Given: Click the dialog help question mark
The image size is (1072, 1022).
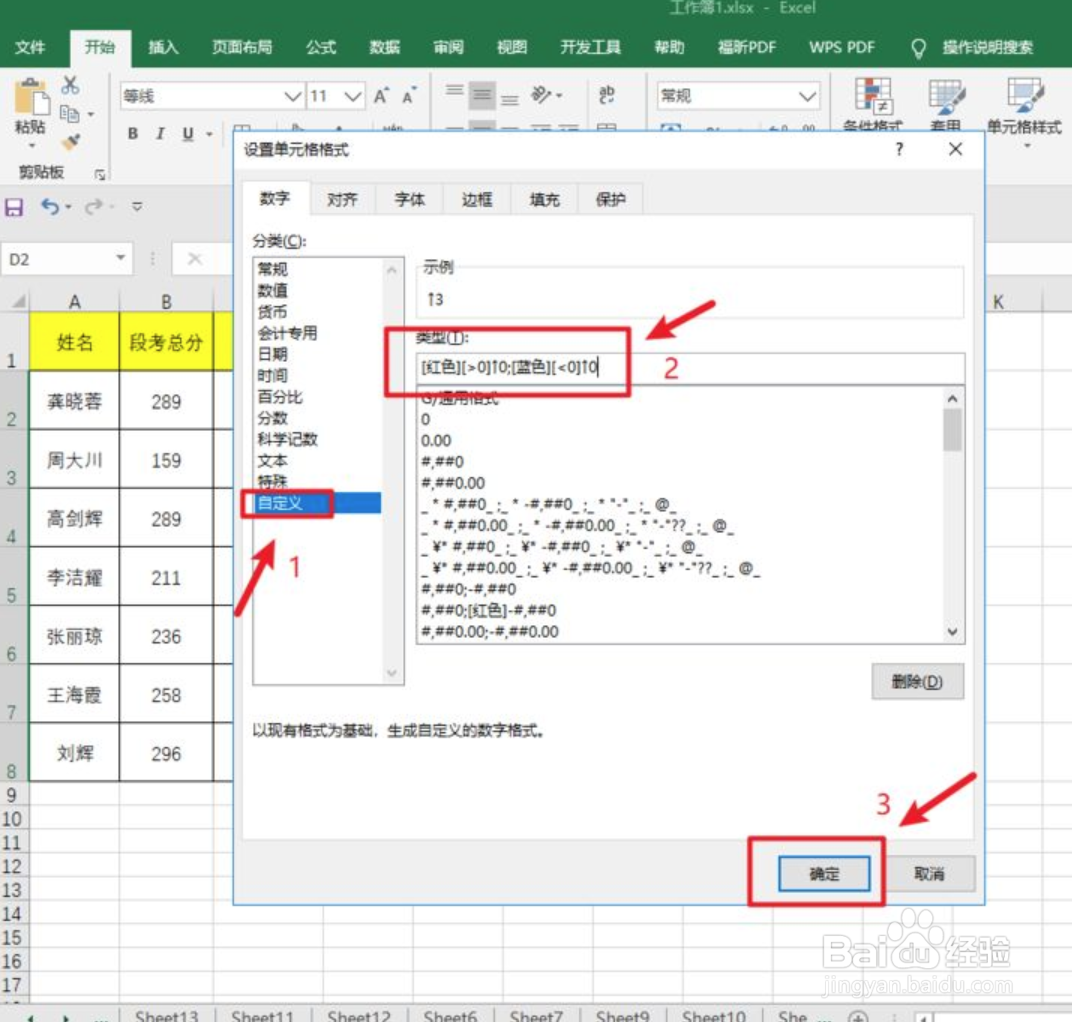Looking at the screenshot, I should pos(899,149).
